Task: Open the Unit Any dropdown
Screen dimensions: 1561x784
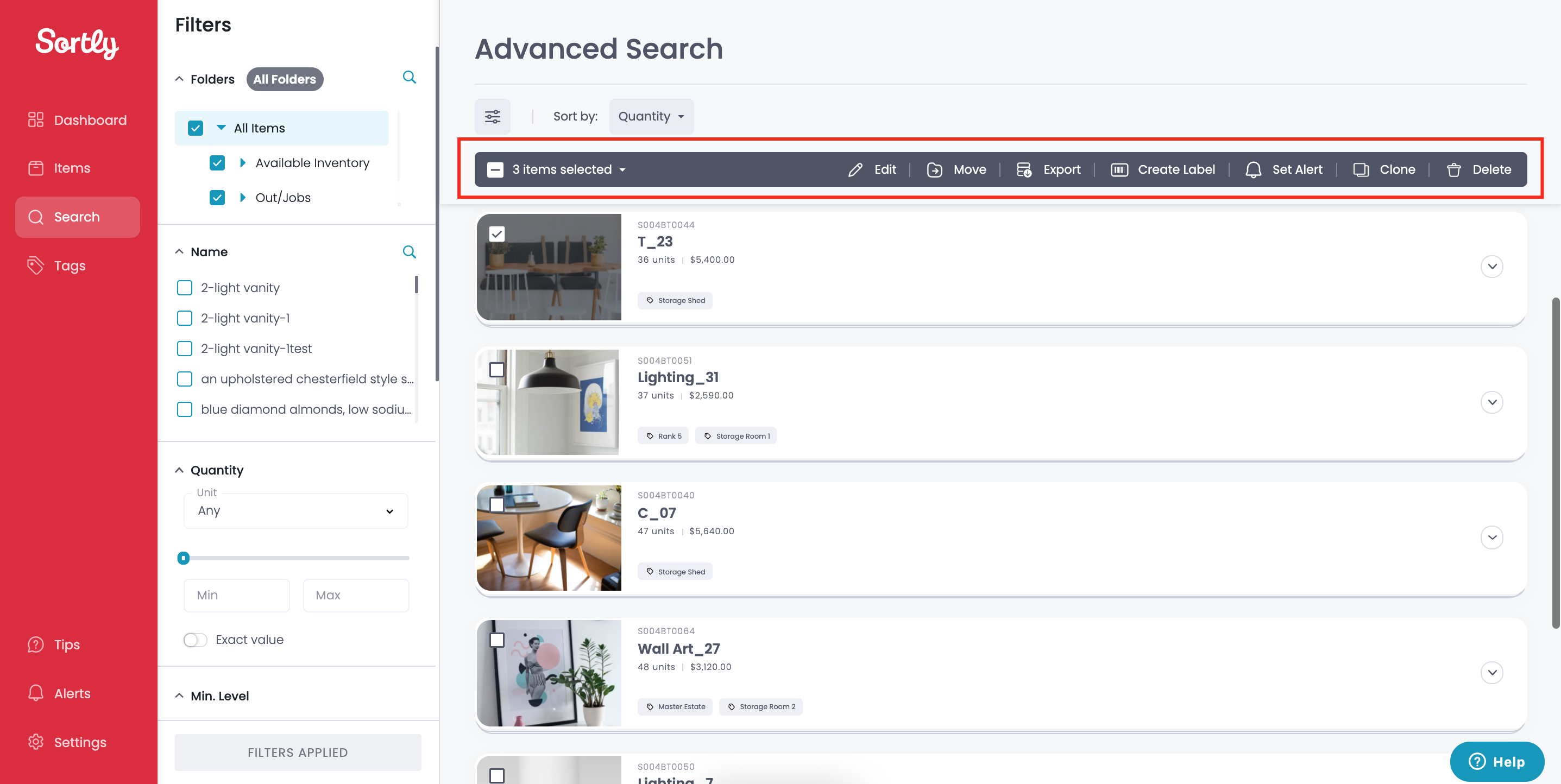Action: point(295,511)
